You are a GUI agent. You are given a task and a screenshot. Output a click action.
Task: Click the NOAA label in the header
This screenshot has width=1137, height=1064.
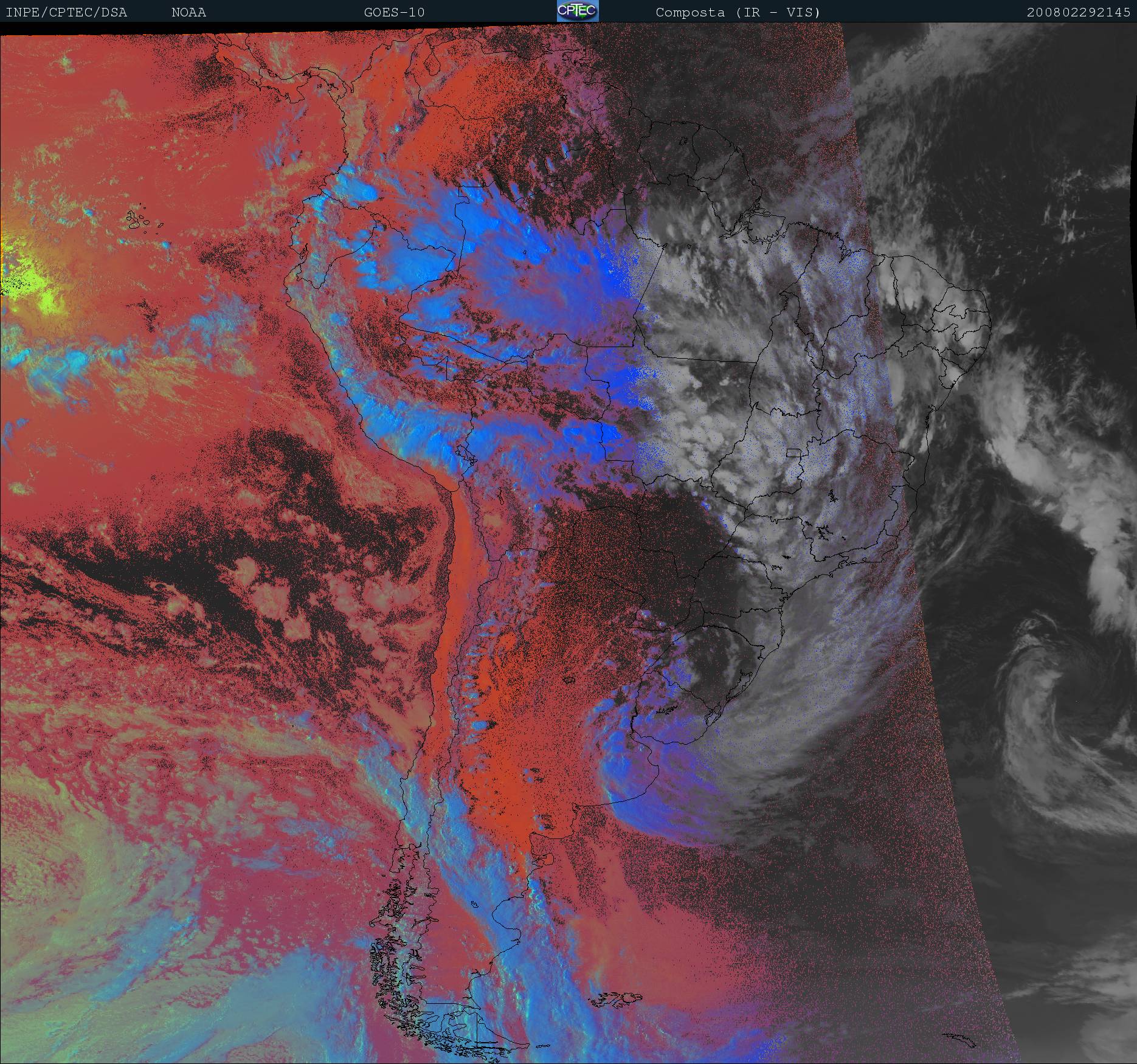point(188,12)
